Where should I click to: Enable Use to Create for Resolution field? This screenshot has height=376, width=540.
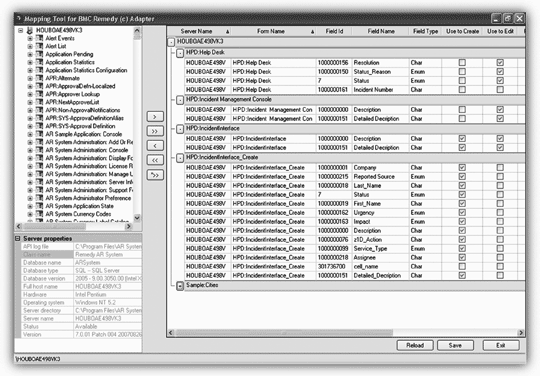pos(462,63)
